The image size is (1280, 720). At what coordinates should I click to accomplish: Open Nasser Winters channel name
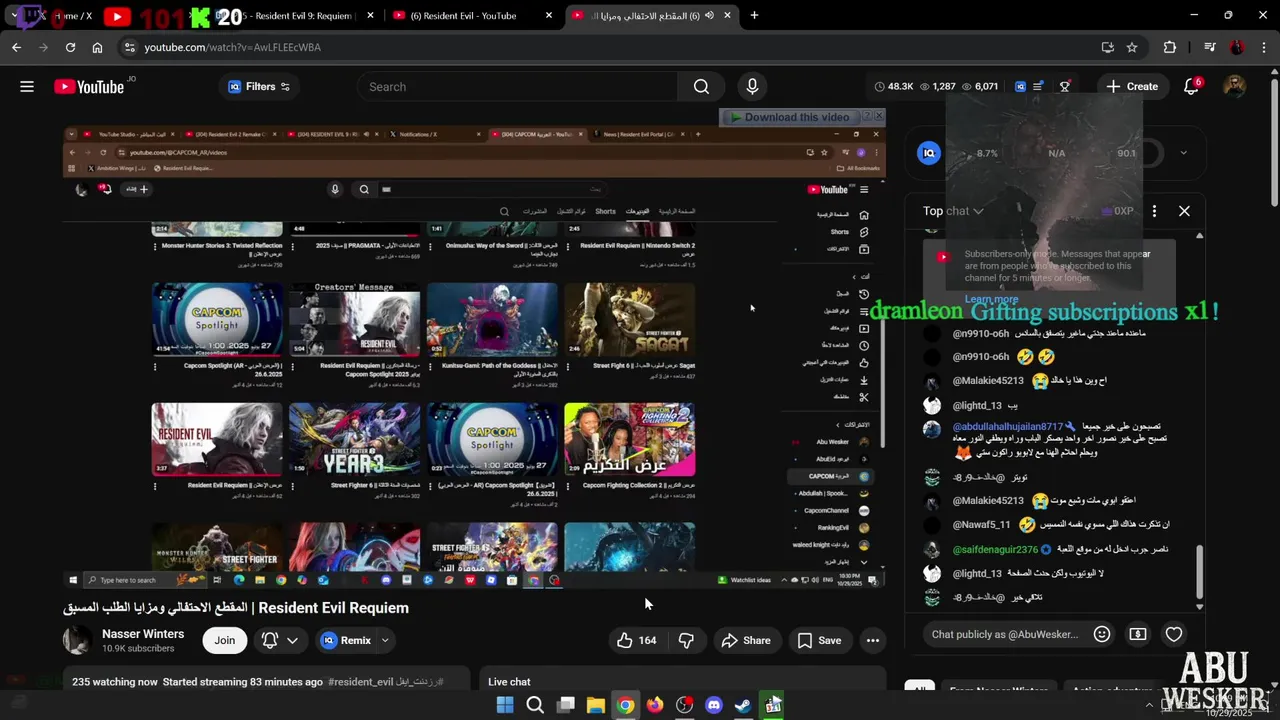(143, 634)
